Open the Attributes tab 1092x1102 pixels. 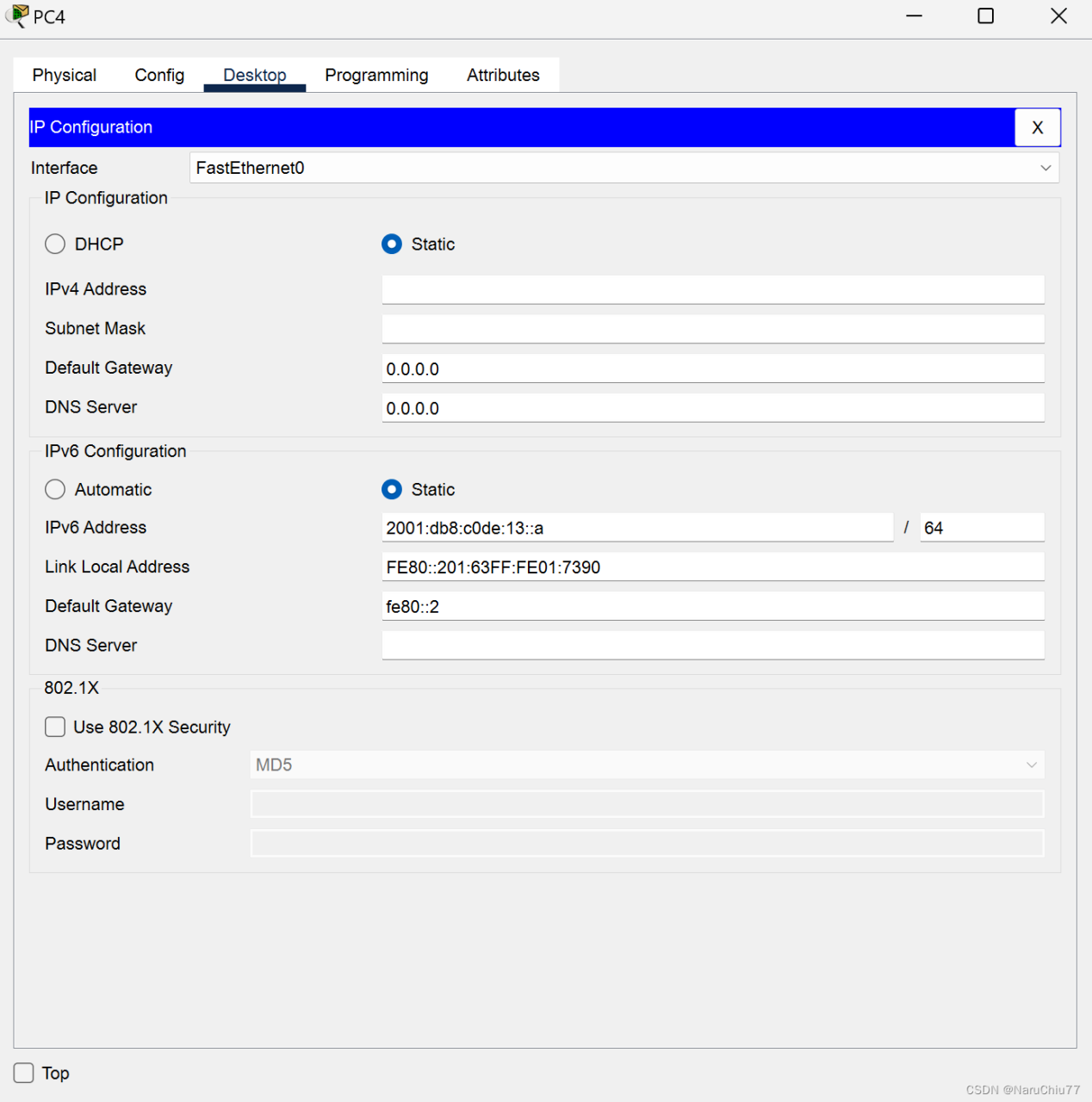503,76
